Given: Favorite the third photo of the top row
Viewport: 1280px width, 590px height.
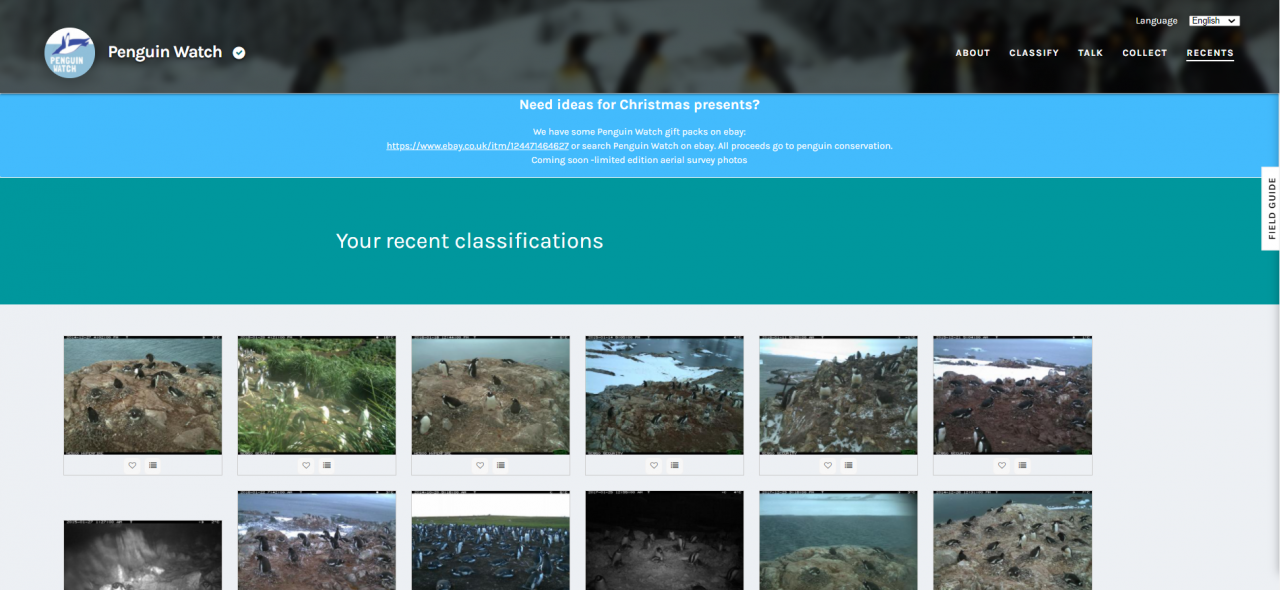Looking at the screenshot, I should 480,465.
